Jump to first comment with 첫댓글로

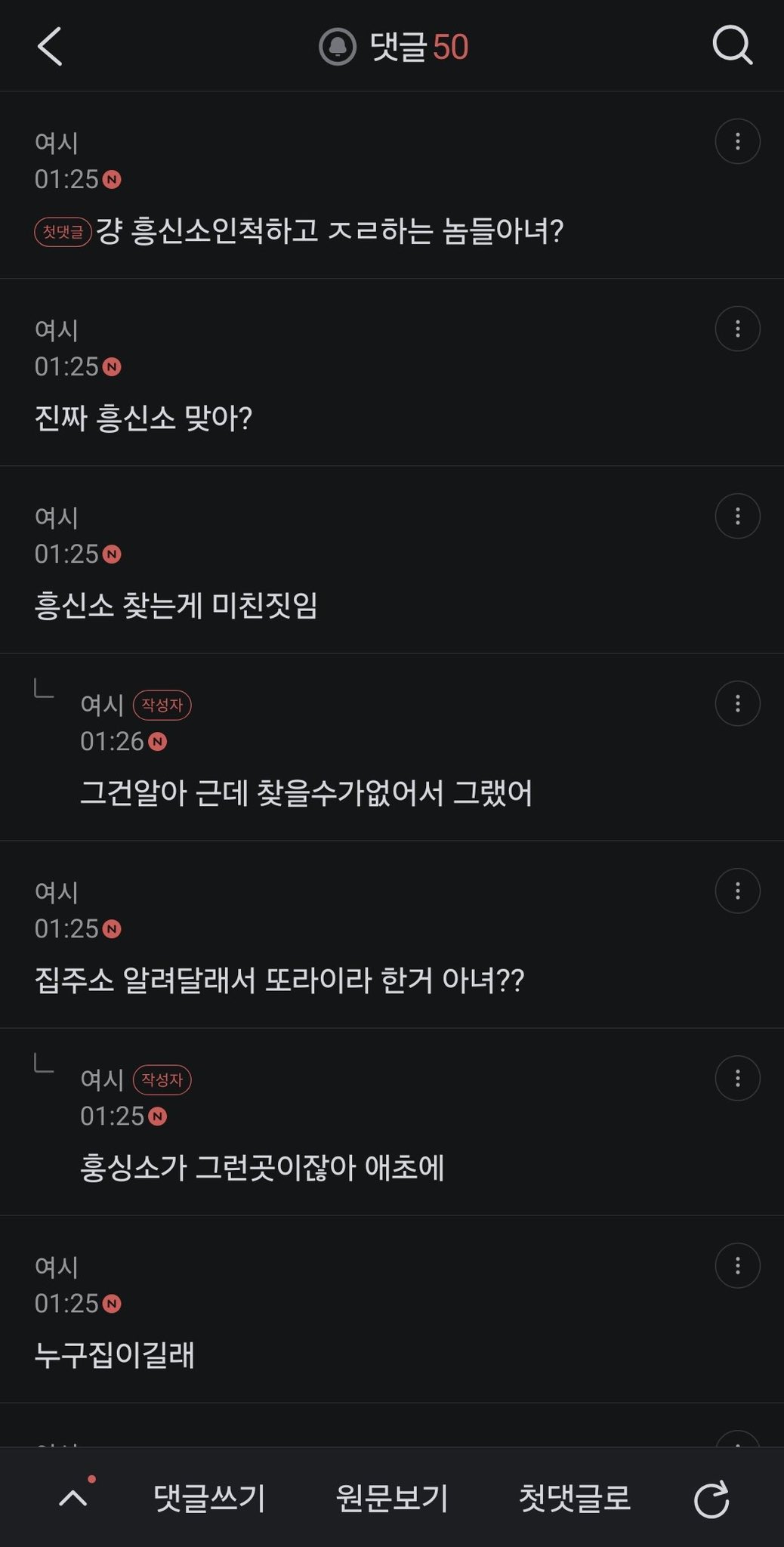pyautogui.click(x=575, y=1498)
